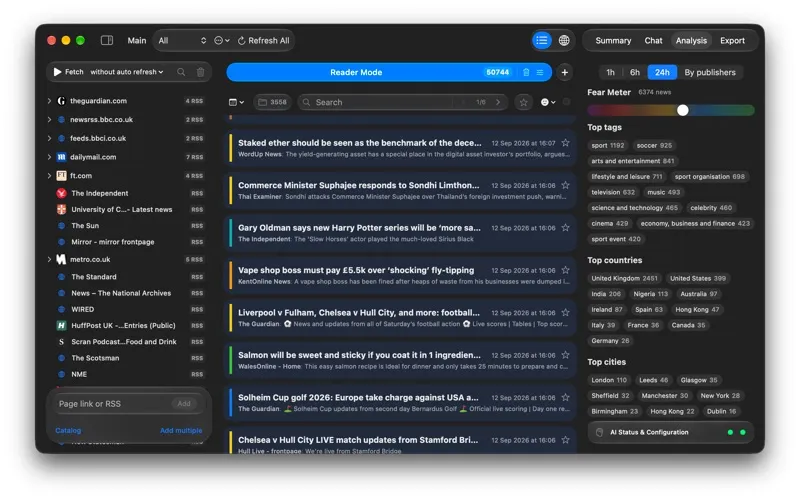Star the Liverpool v Fulham article
This screenshot has height=500, width=800.
pyautogui.click(x=565, y=312)
